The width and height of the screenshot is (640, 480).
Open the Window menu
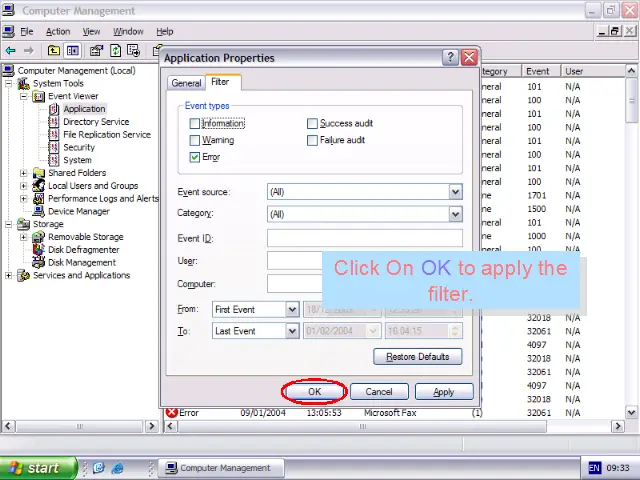pyautogui.click(x=128, y=31)
